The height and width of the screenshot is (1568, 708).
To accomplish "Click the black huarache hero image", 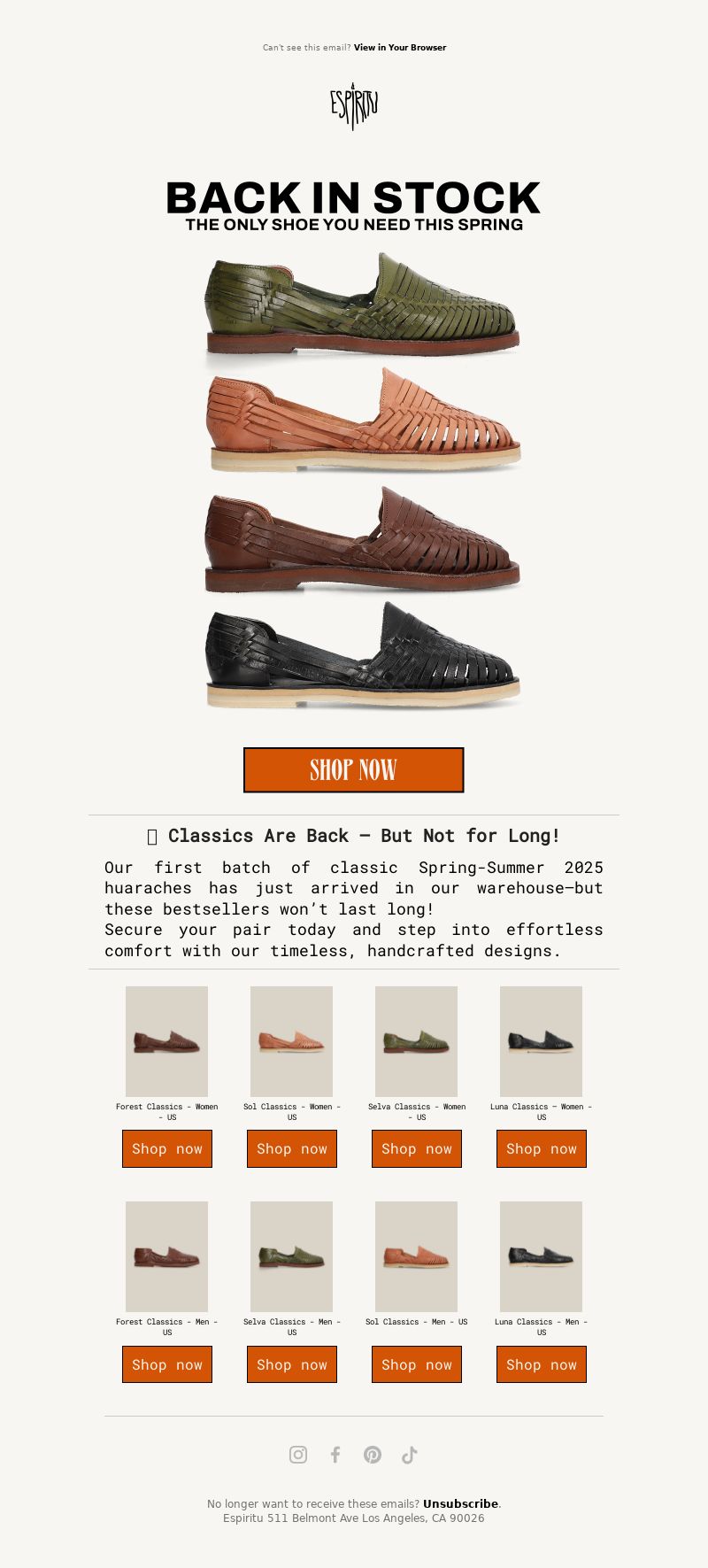I will [x=361, y=655].
